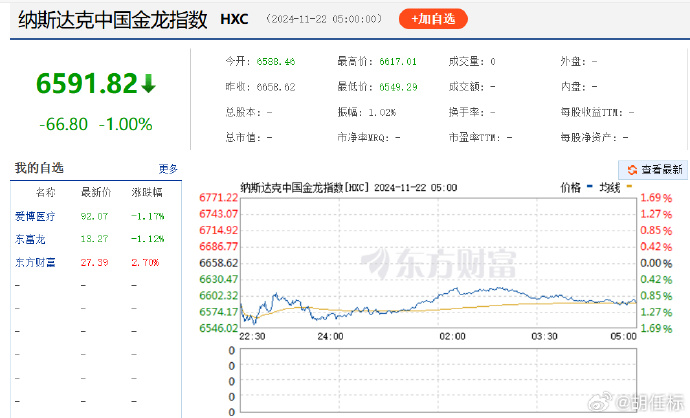The height and width of the screenshot is (418, 690).
Task: Click the 05:00 time axis label
Action: [623, 337]
